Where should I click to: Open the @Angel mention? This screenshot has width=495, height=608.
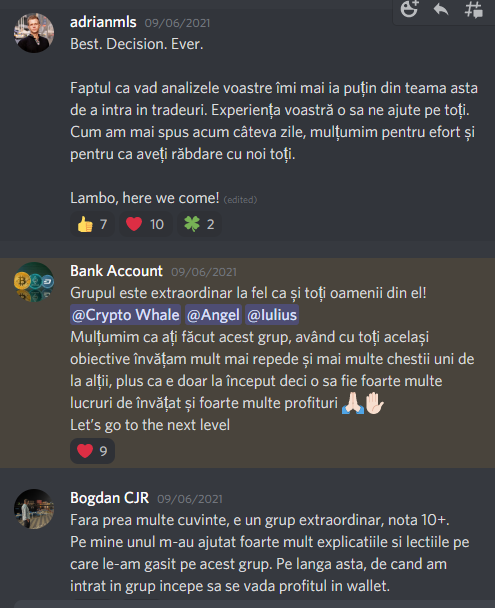213,315
